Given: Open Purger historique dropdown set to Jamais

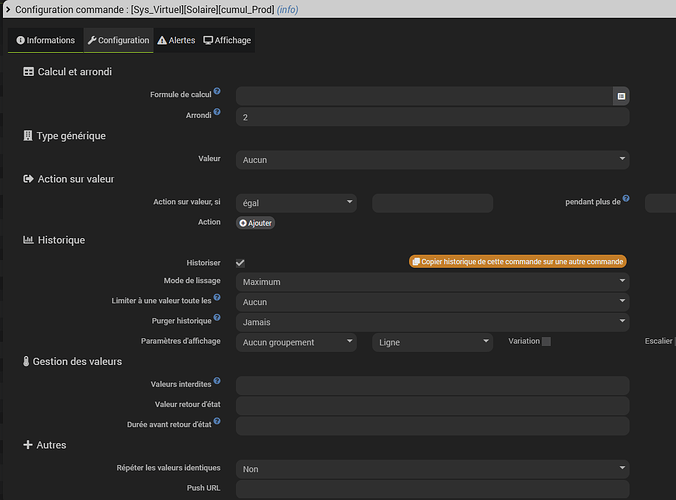Looking at the screenshot, I should tap(432, 322).
